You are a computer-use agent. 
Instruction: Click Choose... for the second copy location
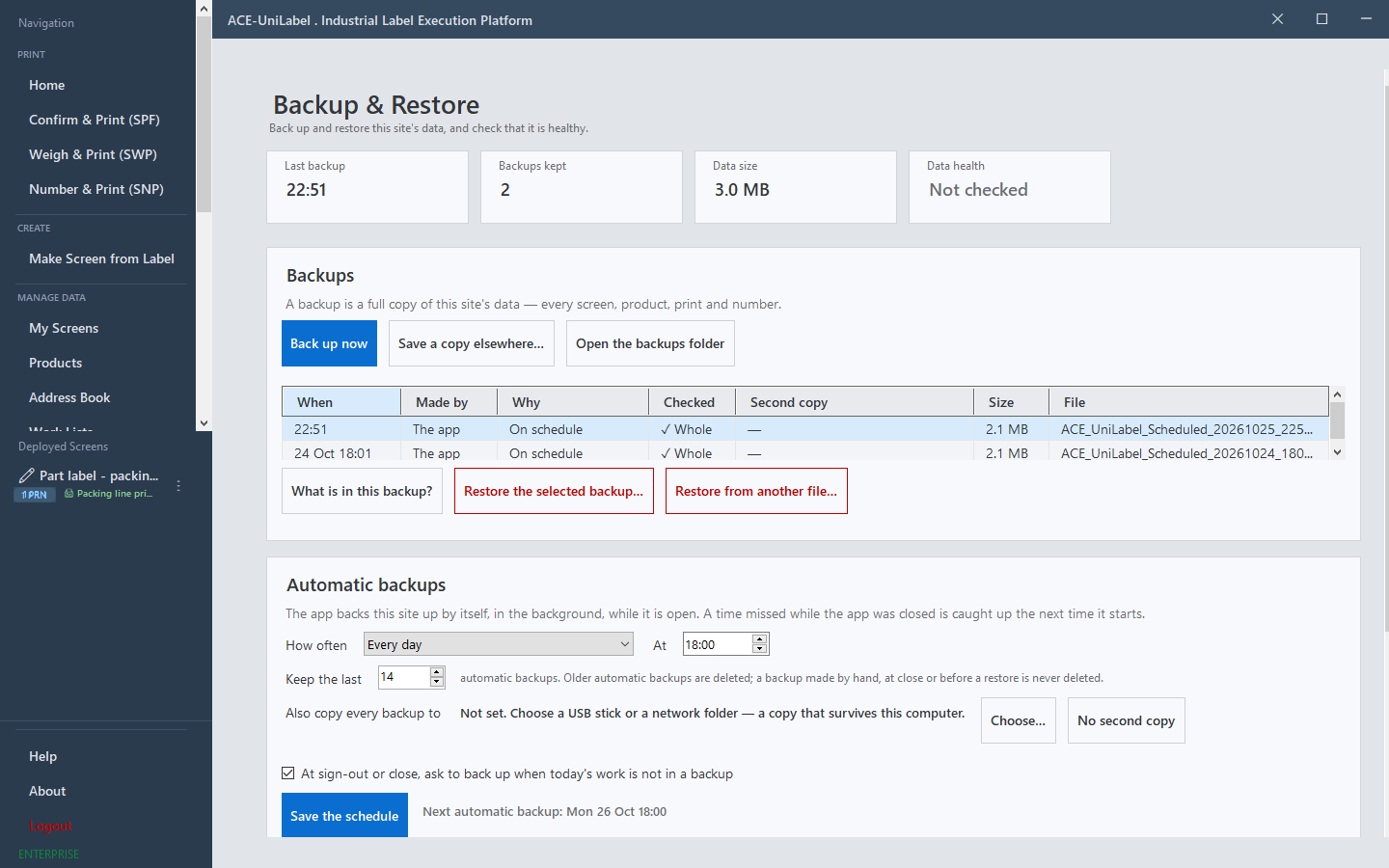tap(1019, 720)
